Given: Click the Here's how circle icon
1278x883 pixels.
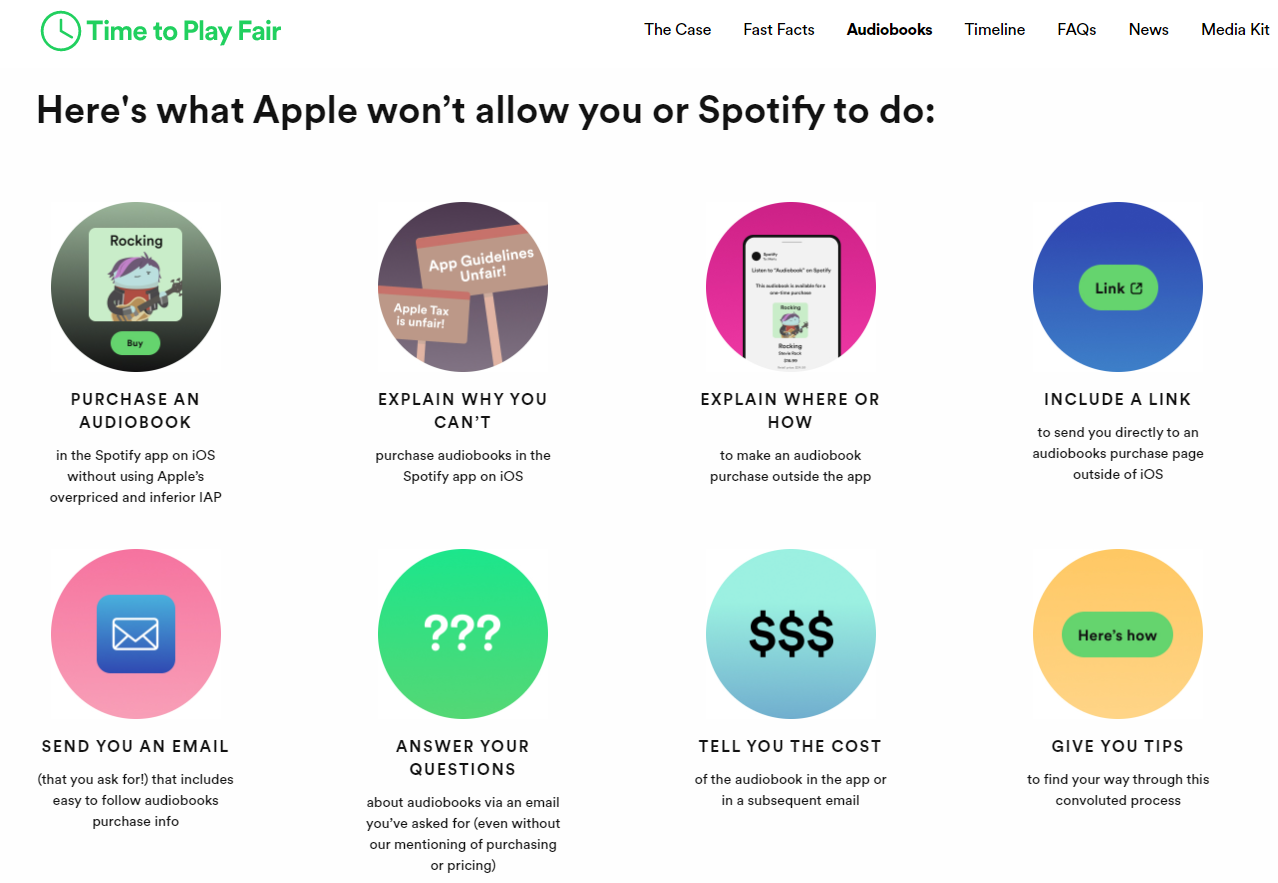Looking at the screenshot, I should [1117, 634].
